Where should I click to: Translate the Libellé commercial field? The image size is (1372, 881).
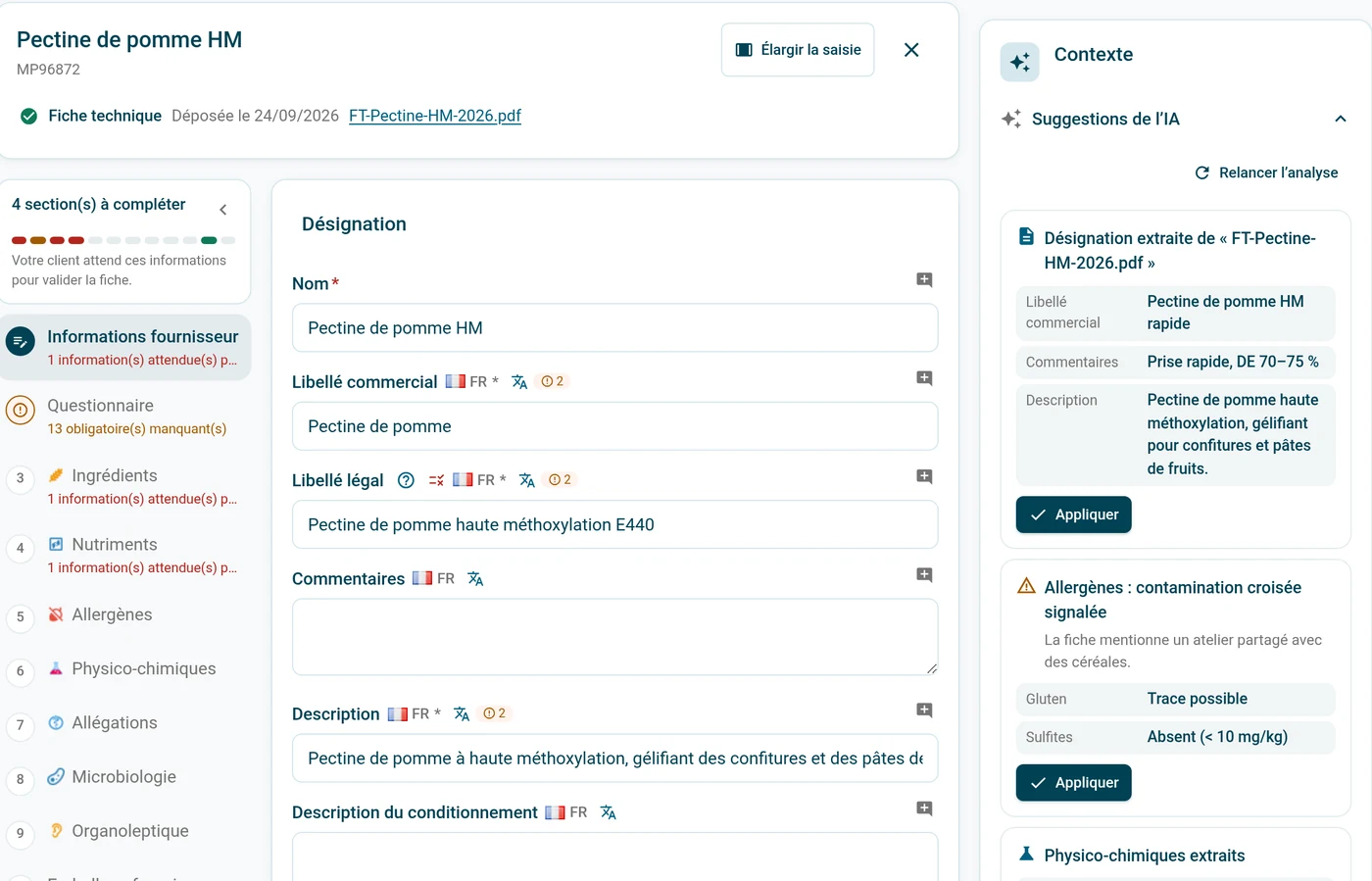coord(519,382)
